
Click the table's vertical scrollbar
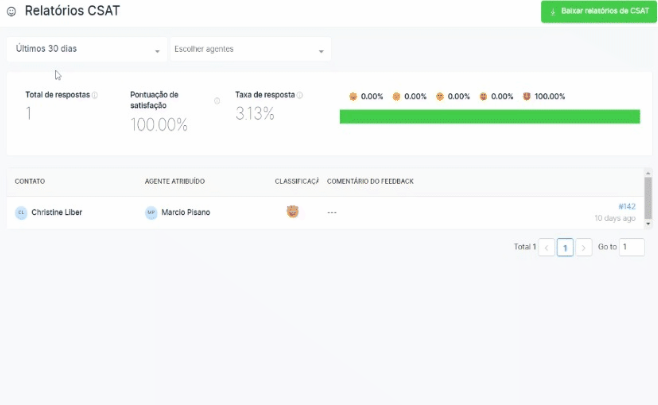(648, 198)
